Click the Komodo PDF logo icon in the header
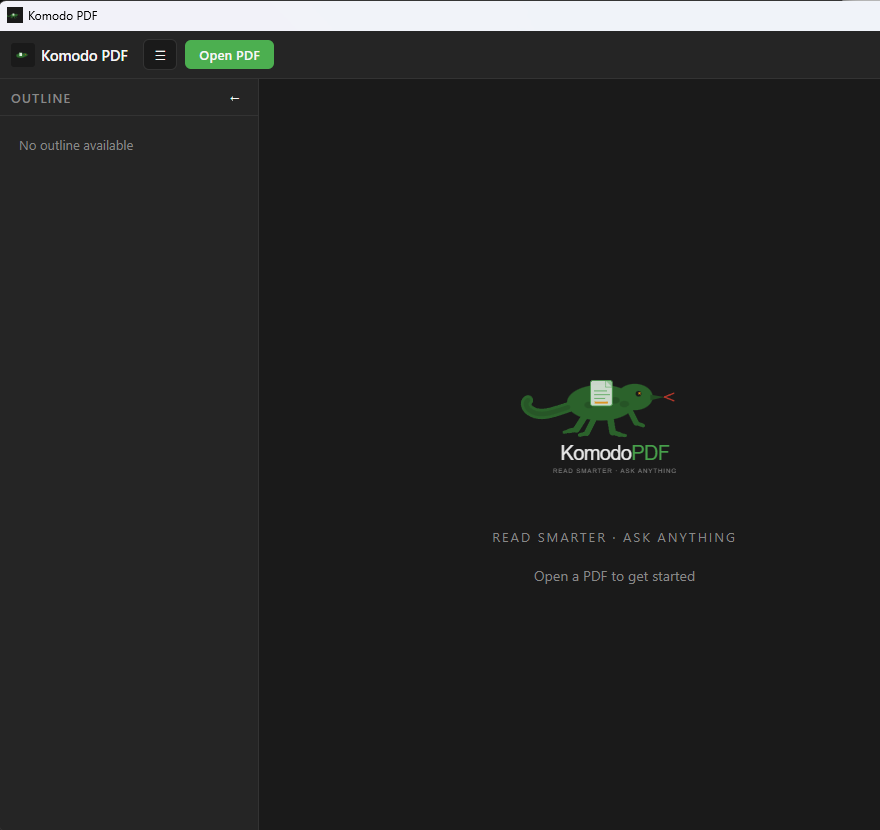The width and height of the screenshot is (880, 830). click(x=23, y=55)
